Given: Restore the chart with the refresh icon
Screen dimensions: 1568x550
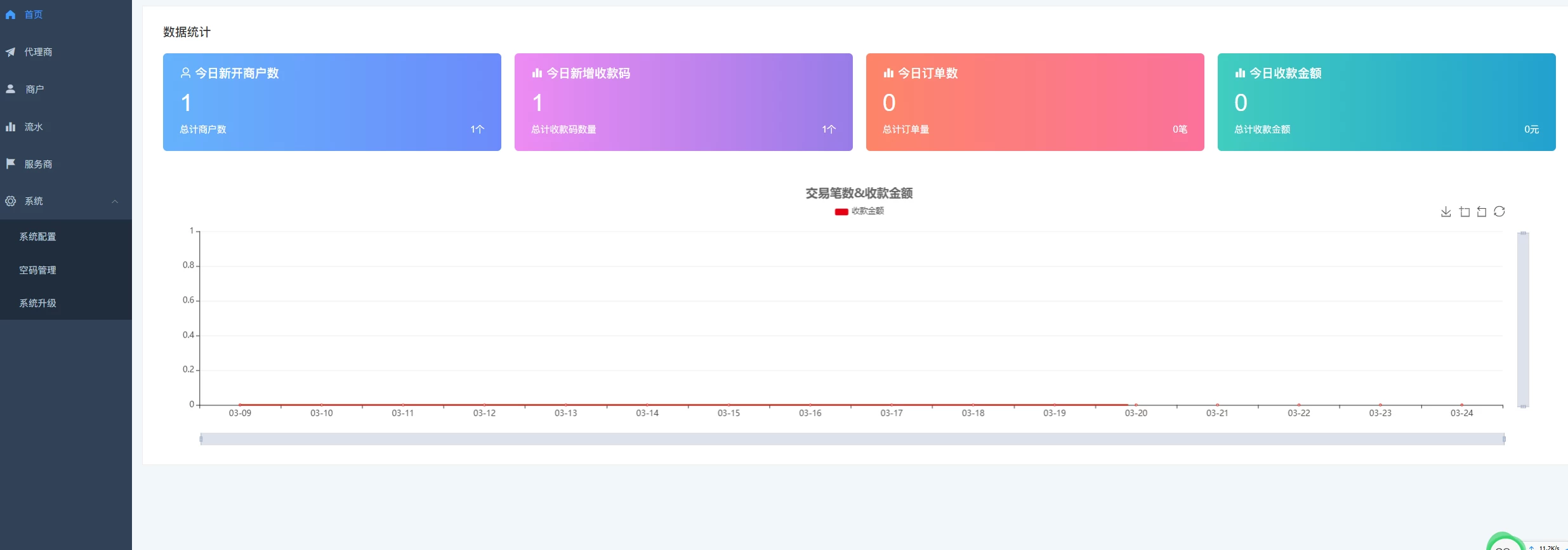Looking at the screenshot, I should (1499, 212).
